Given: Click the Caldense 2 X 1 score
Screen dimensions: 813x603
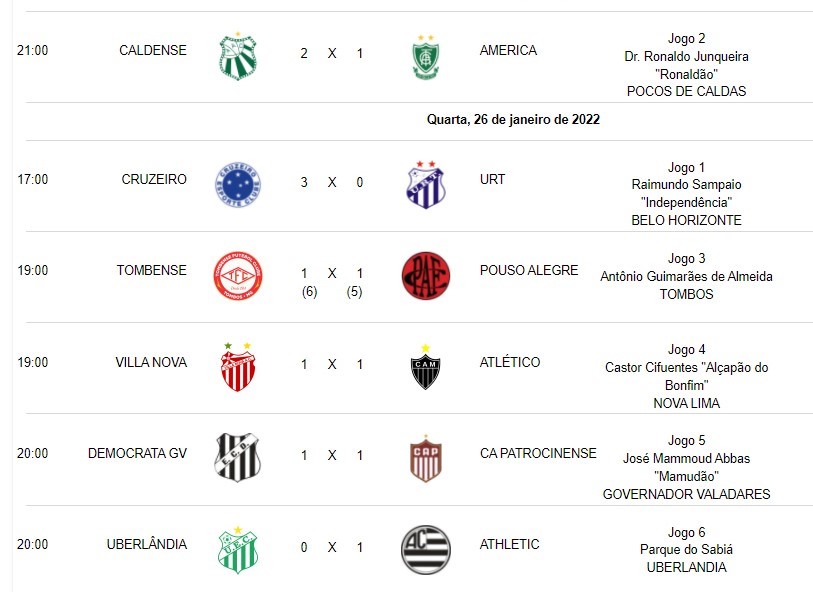Looking at the screenshot, I should pos(332,53).
